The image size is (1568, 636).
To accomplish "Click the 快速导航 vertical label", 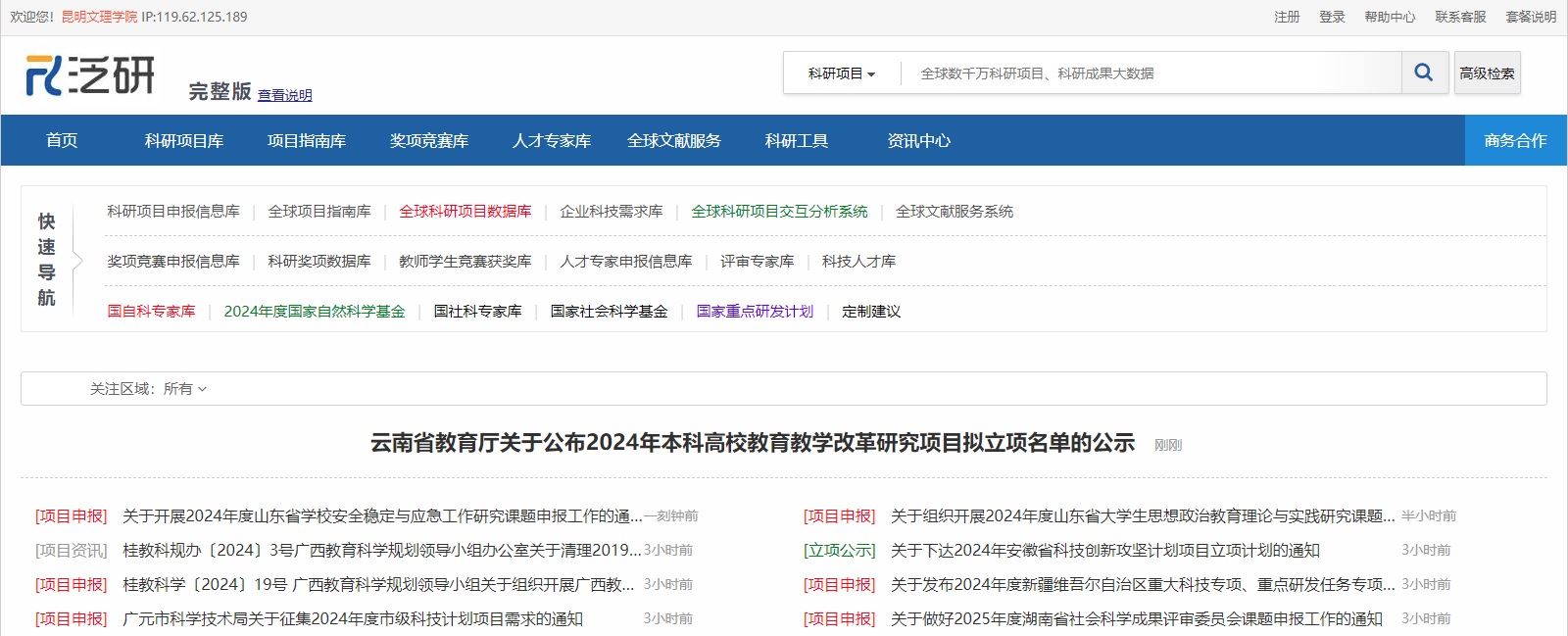I will (x=46, y=259).
